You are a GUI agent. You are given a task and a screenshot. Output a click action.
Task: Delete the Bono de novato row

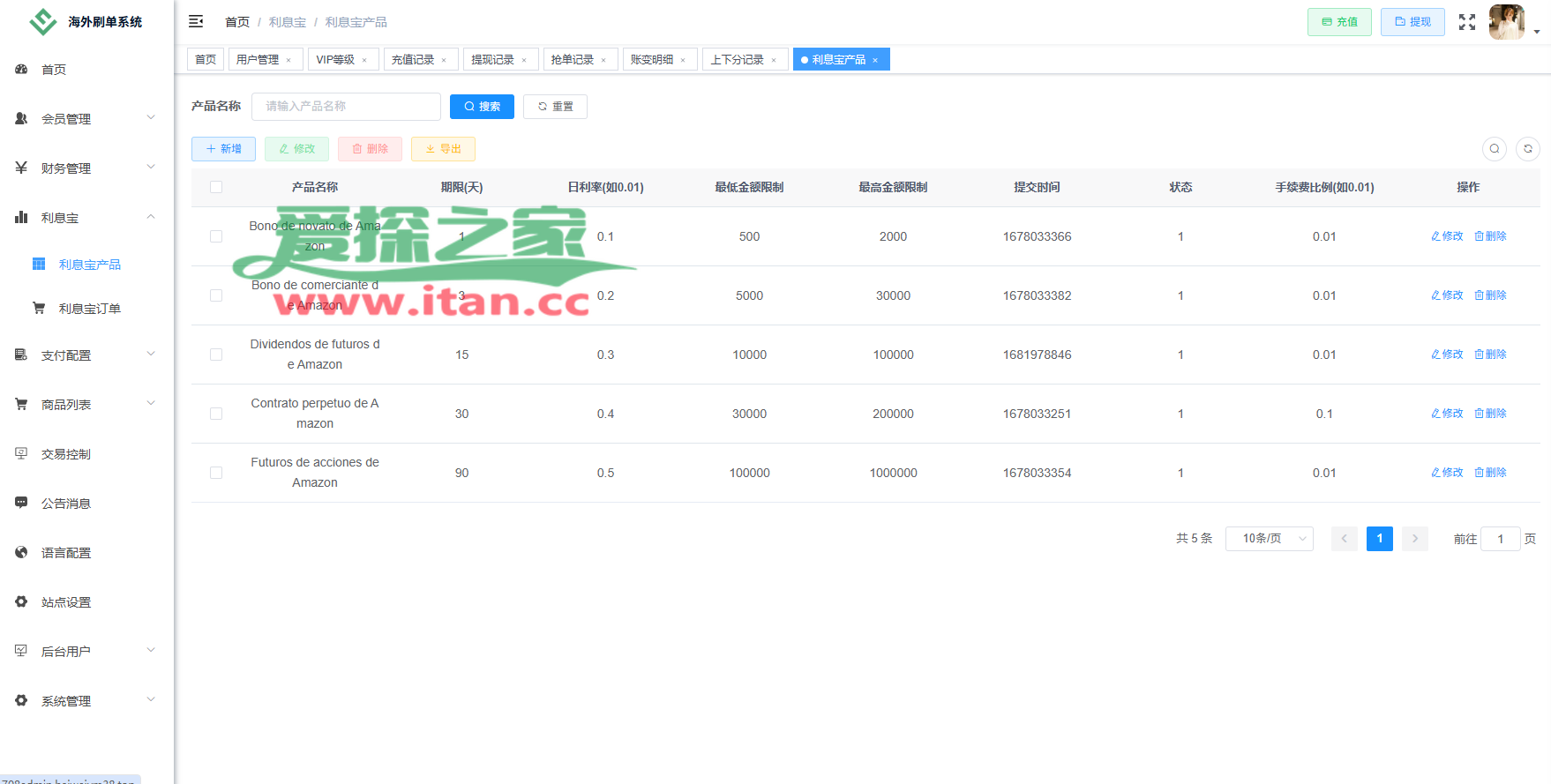(x=1490, y=236)
